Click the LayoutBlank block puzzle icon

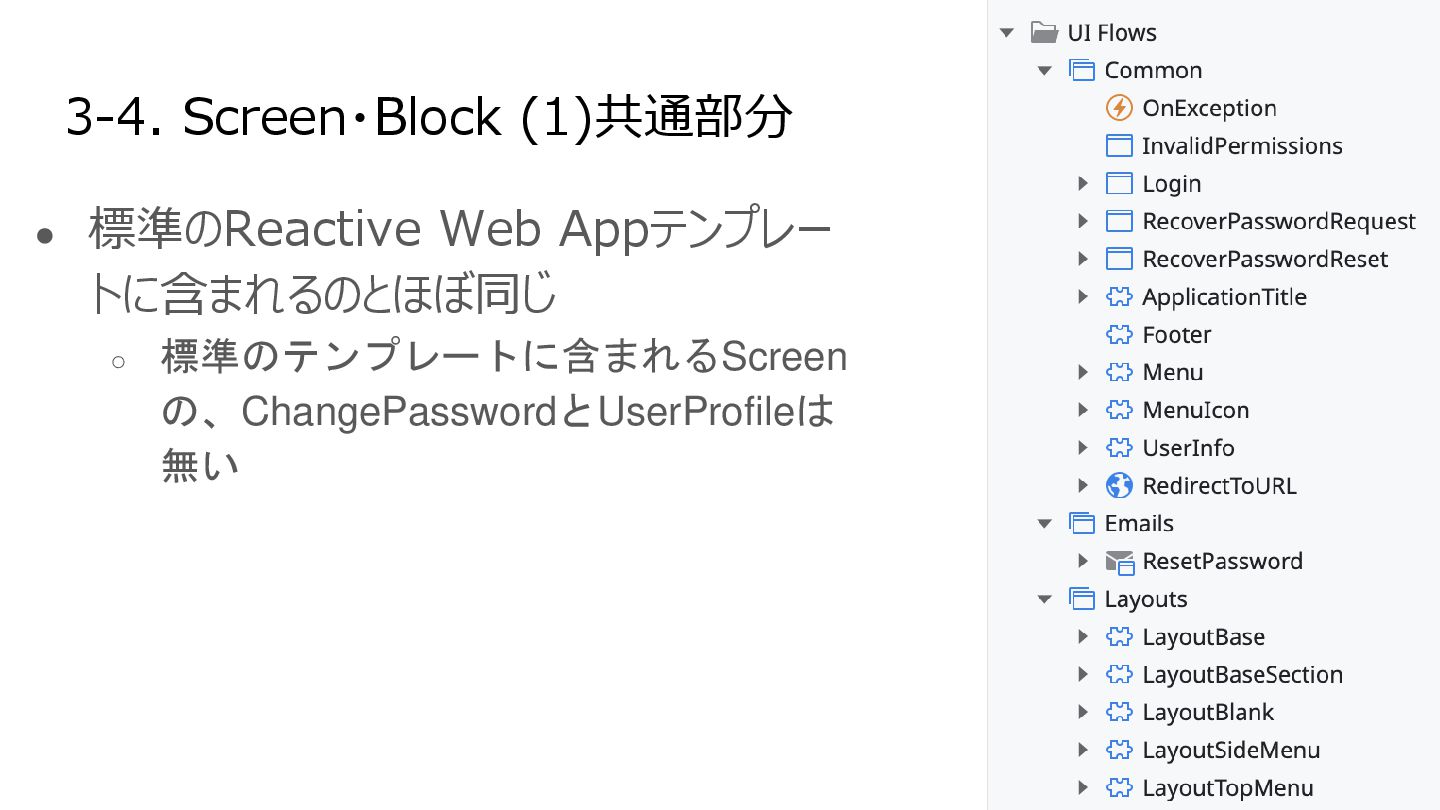[1119, 713]
